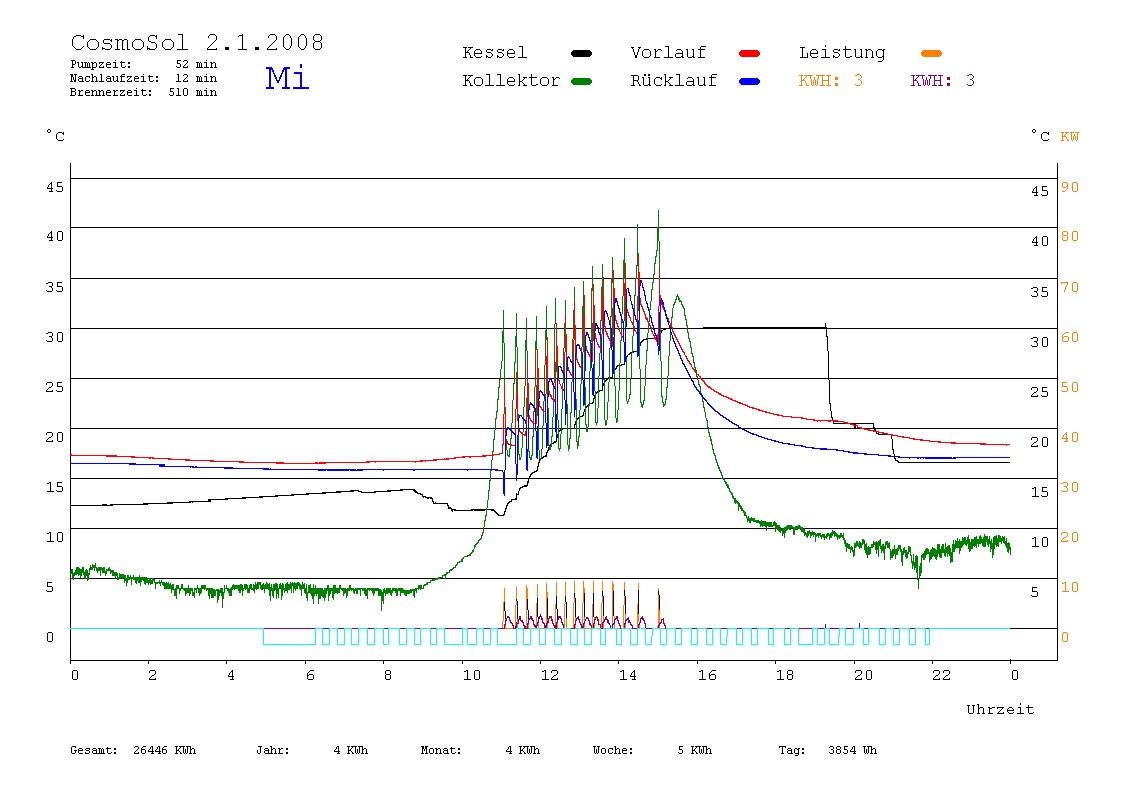
Task: Click the 'Leistung' legend label
Action: 842,53
